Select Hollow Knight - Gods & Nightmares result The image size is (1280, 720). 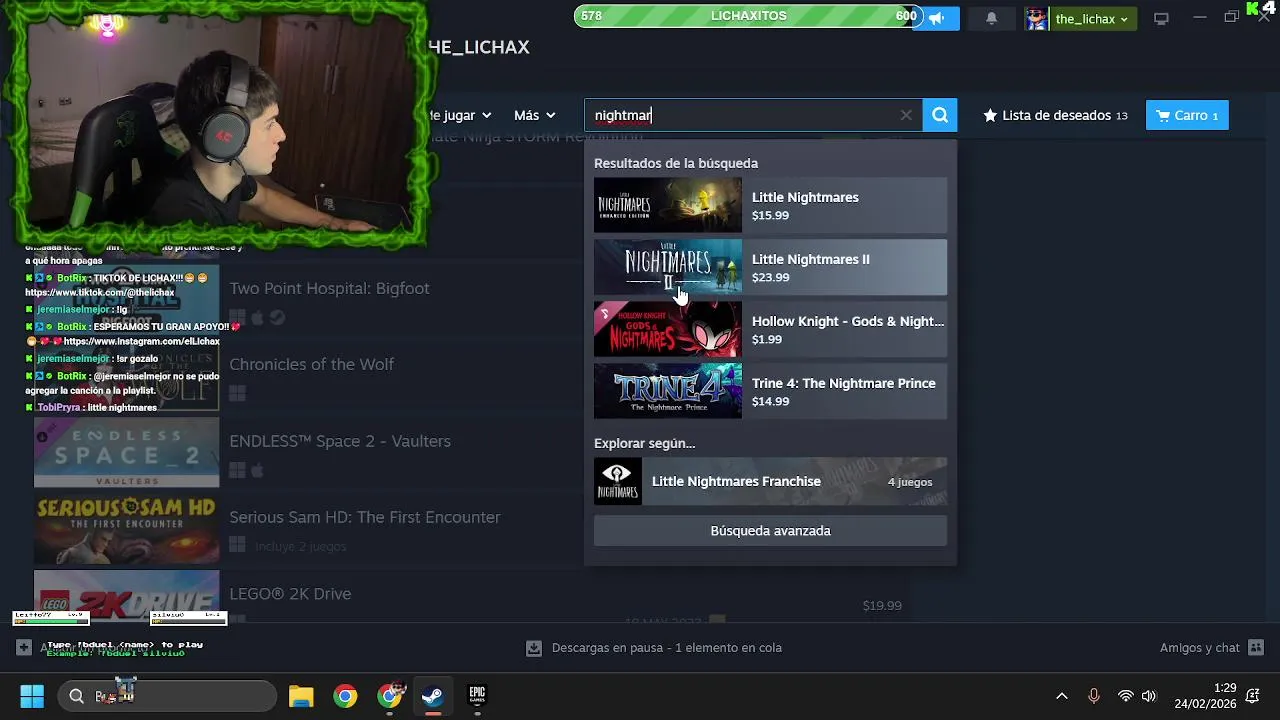point(770,329)
